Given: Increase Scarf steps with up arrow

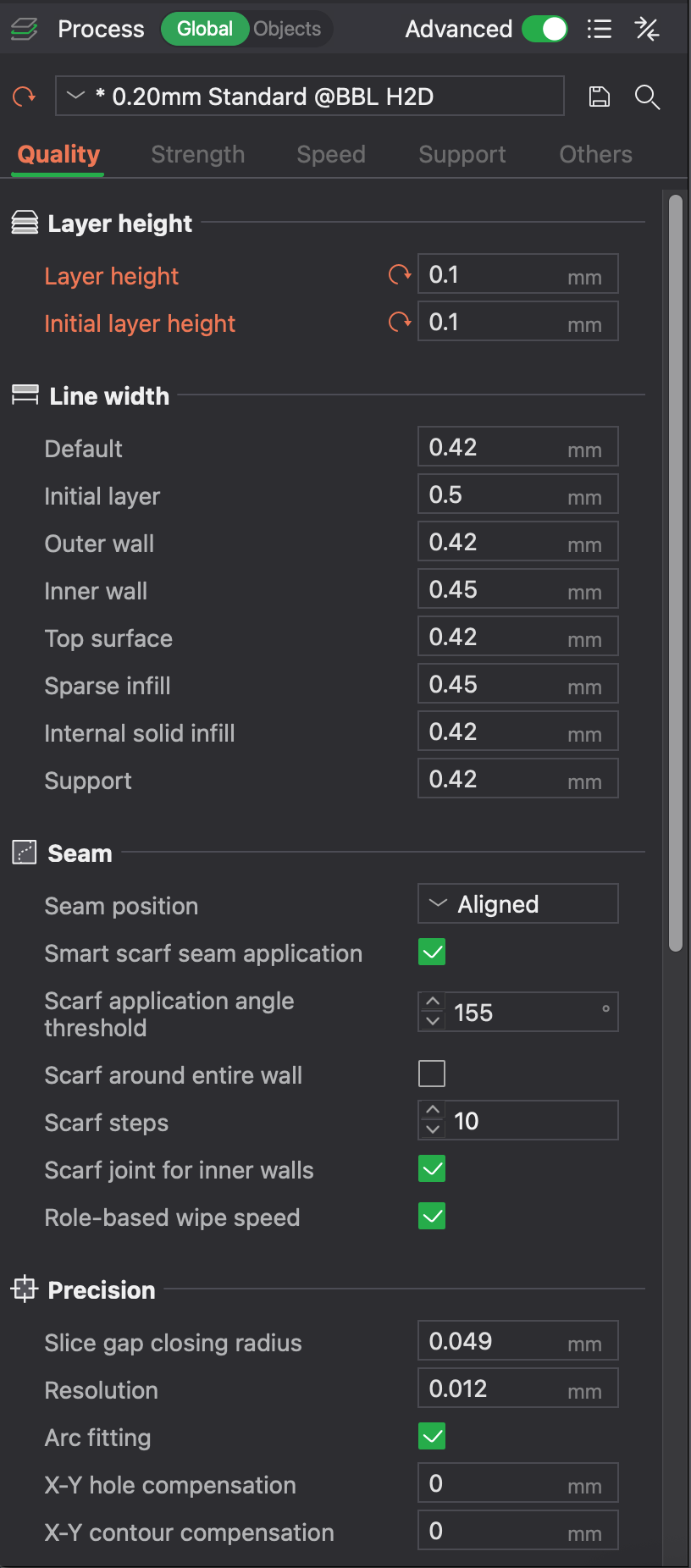Looking at the screenshot, I should 433,1110.
